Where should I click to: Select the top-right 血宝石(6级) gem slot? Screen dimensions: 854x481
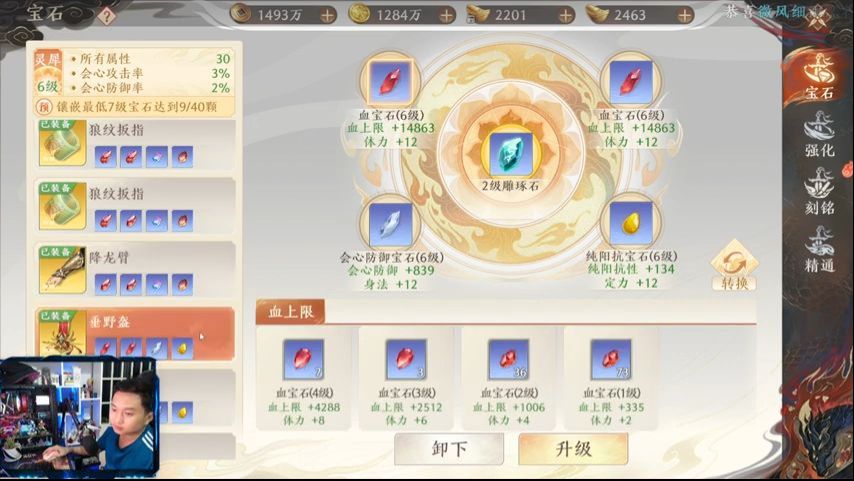click(x=631, y=82)
